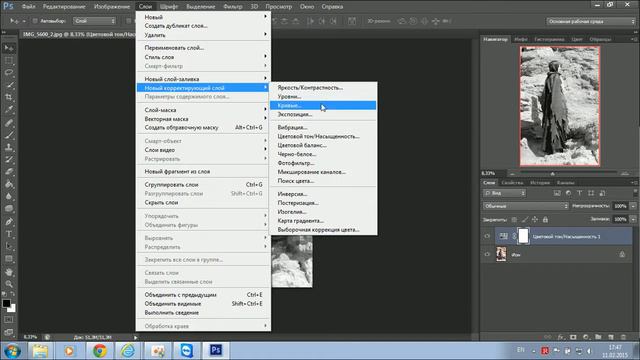Add a layer mask icon
The image size is (640, 360).
[x=573, y=337]
